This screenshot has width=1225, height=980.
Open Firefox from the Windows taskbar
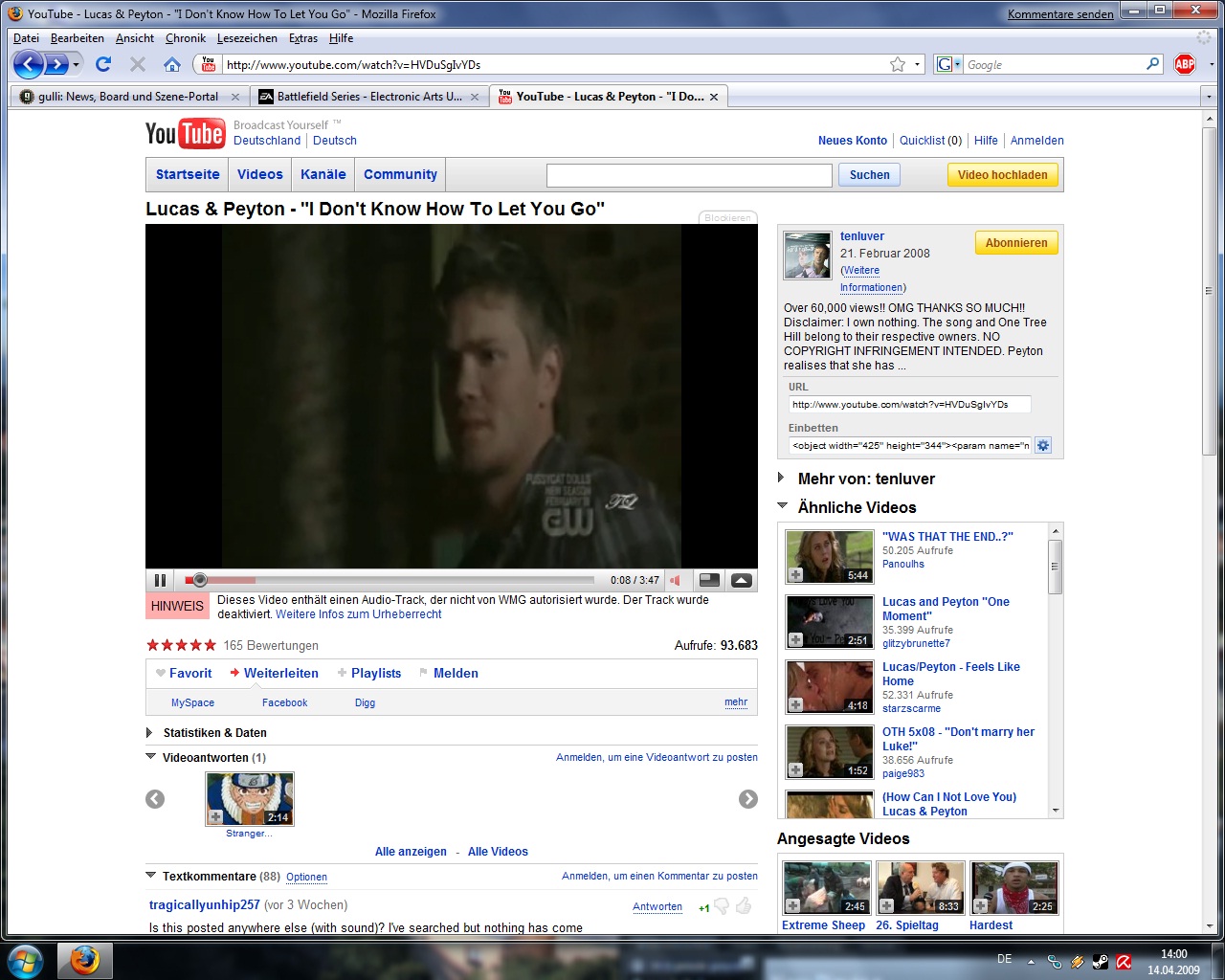(85, 960)
